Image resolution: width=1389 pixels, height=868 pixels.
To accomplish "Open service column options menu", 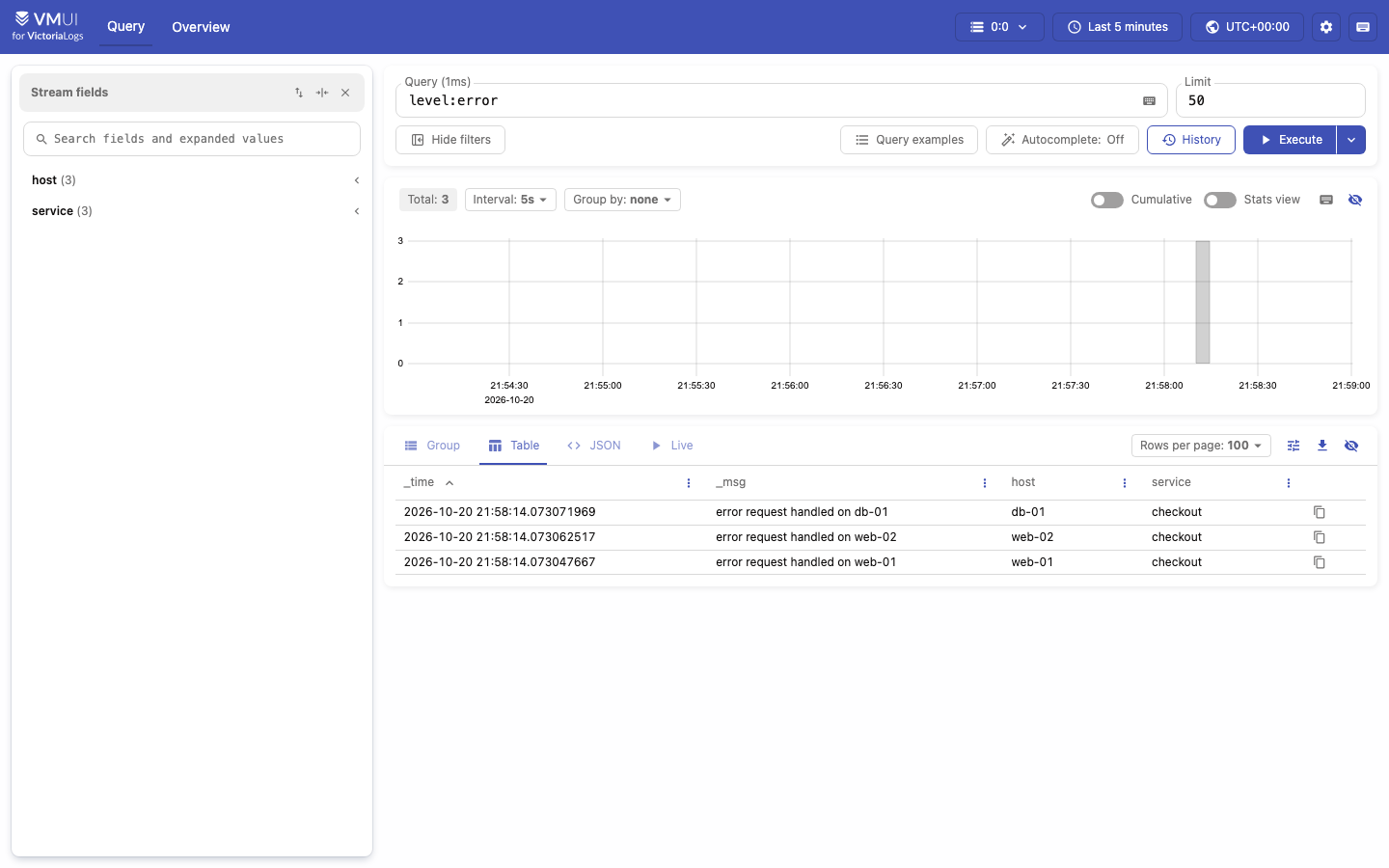I will tap(1289, 483).
